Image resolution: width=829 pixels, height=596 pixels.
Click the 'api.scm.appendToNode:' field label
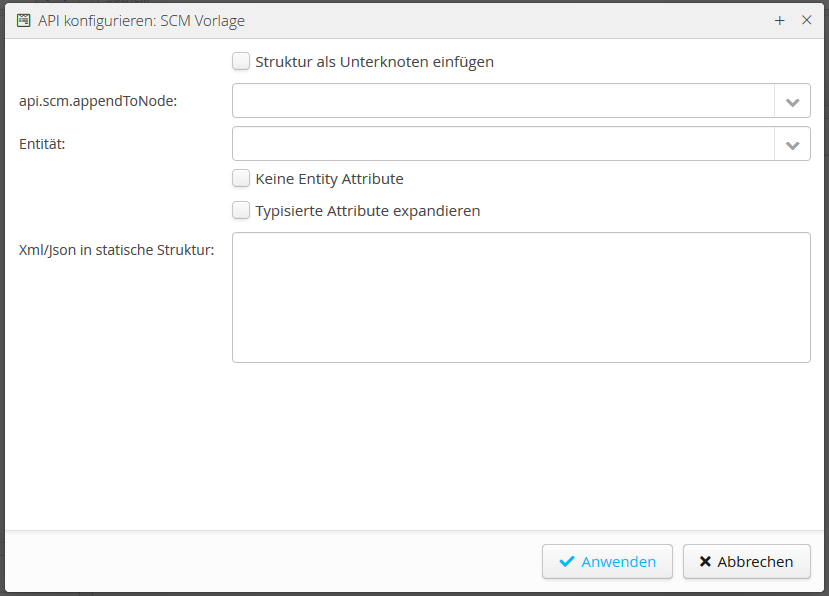[98, 101]
